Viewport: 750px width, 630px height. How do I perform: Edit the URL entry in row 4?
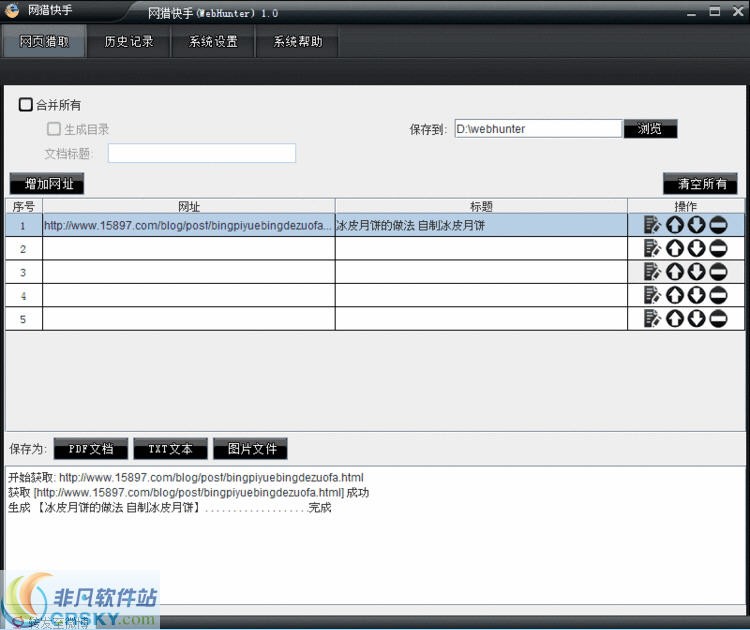point(652,295)
